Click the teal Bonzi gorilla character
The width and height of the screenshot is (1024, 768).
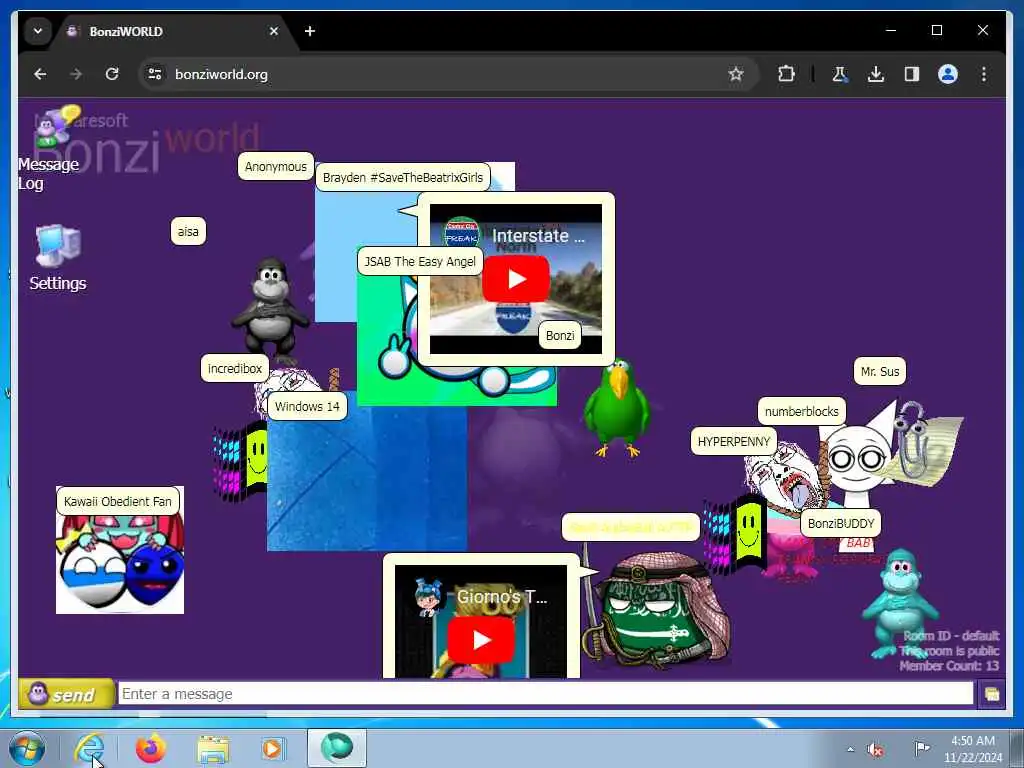(900, 602)
